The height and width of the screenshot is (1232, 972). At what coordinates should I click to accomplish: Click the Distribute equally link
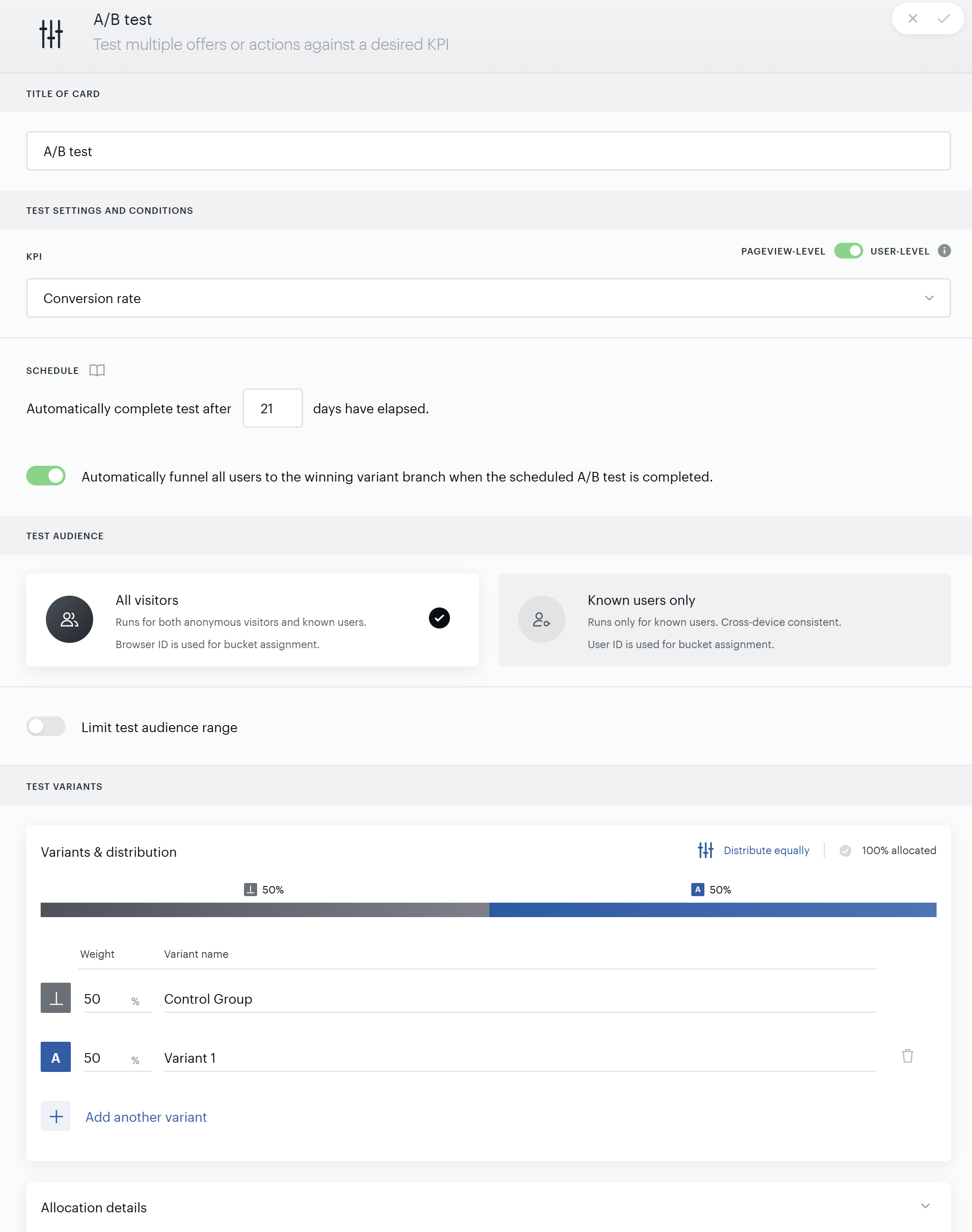point(766,850)
